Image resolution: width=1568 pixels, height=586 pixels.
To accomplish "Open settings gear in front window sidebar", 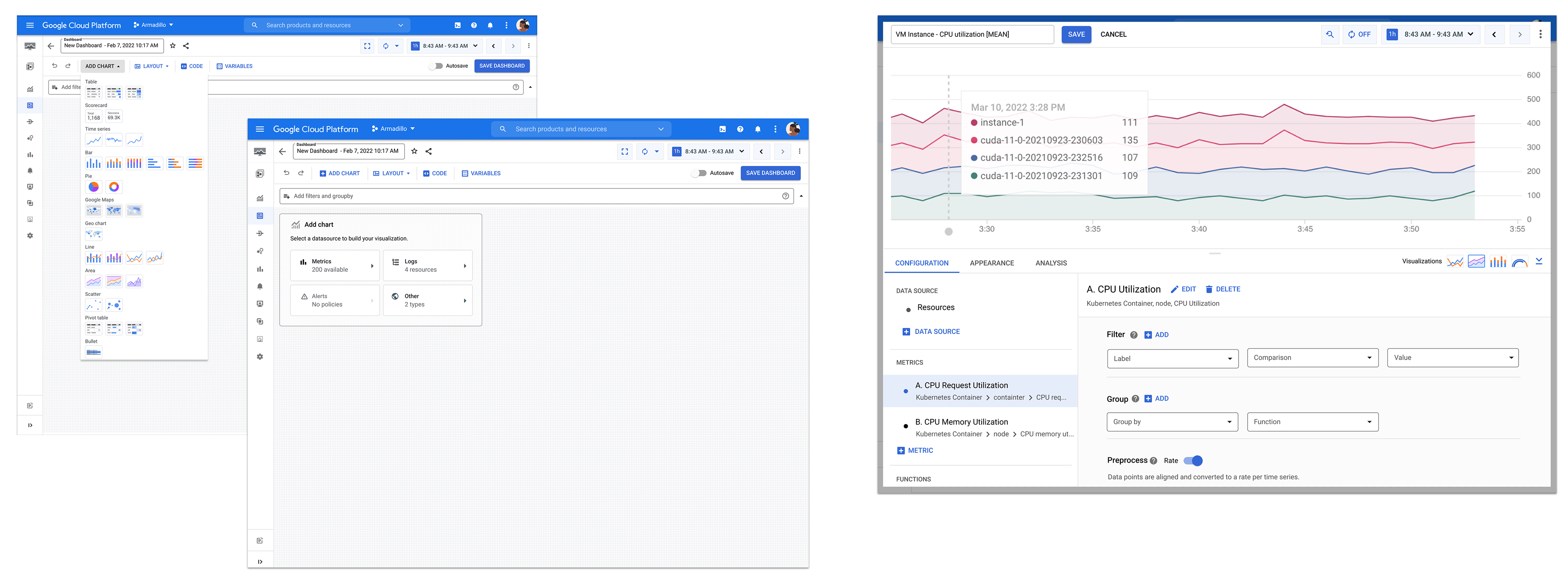I will (260, 357).
